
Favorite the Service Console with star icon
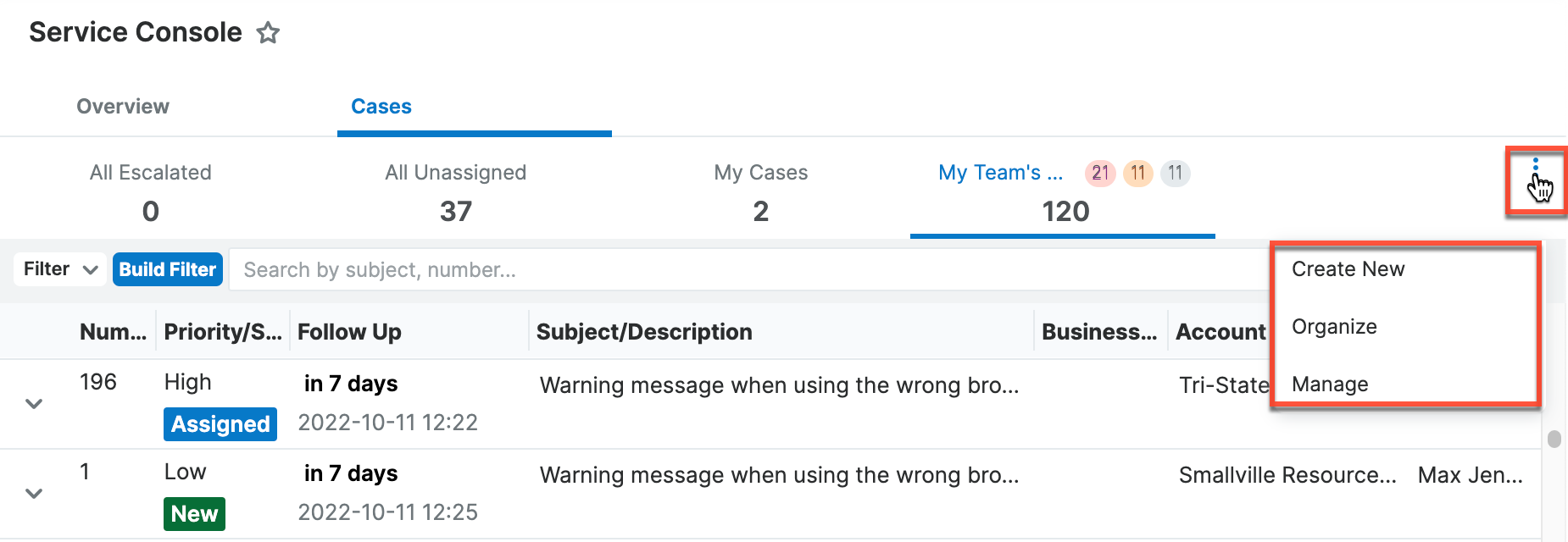point(268,33)
